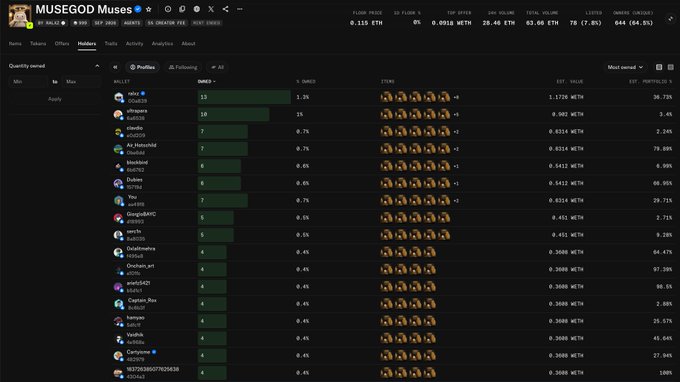Open ralxz's wallet avatar
This screenshot has height=382, width=680.
pyautogui.click(x=118, y=97)
